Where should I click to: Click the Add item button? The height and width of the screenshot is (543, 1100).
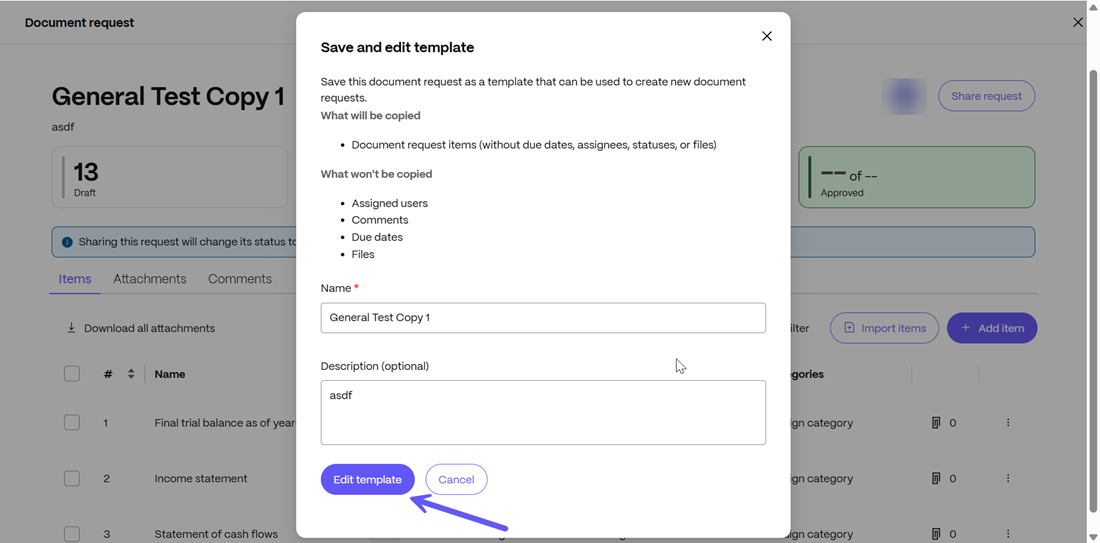pyautogui.click(x=992, y=328)
